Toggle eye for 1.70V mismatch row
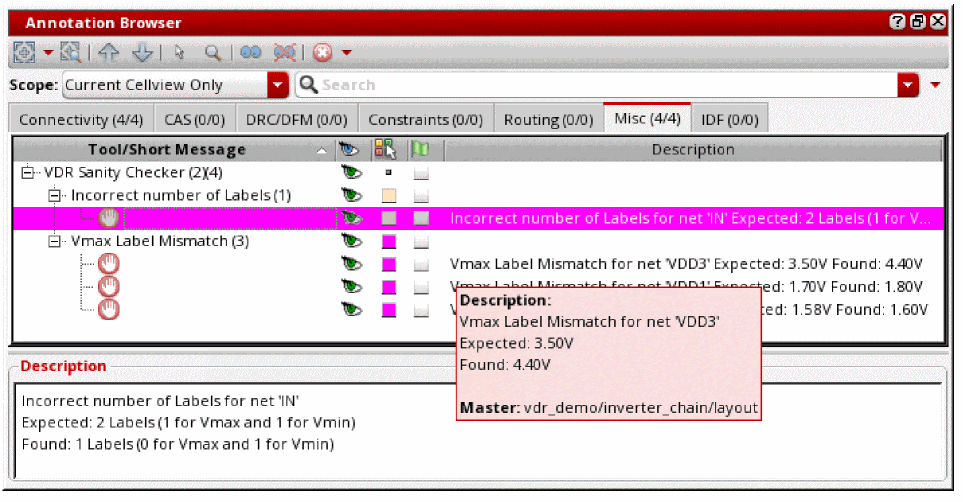 351,287
